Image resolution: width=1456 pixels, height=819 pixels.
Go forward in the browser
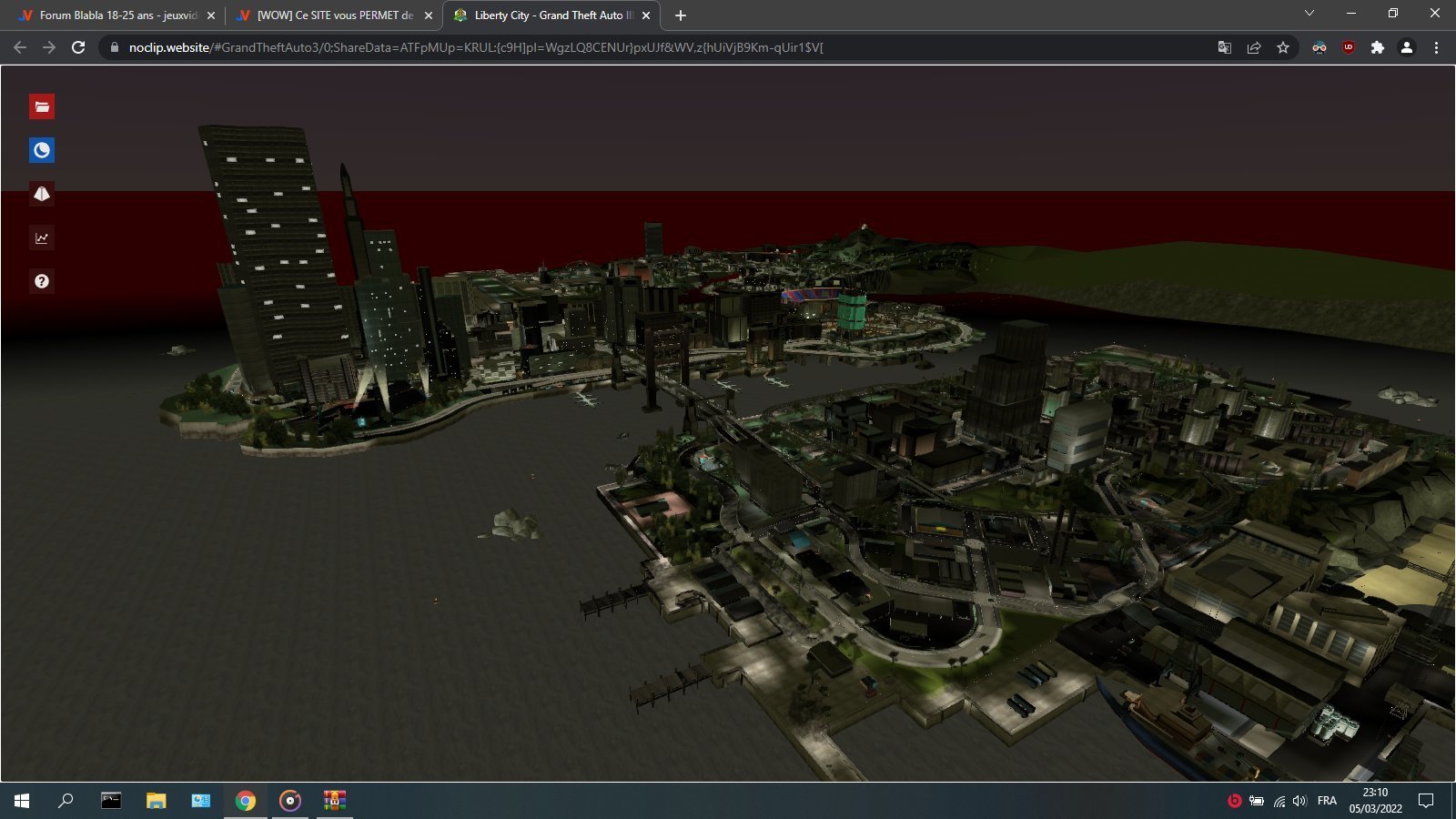point(49,47)
